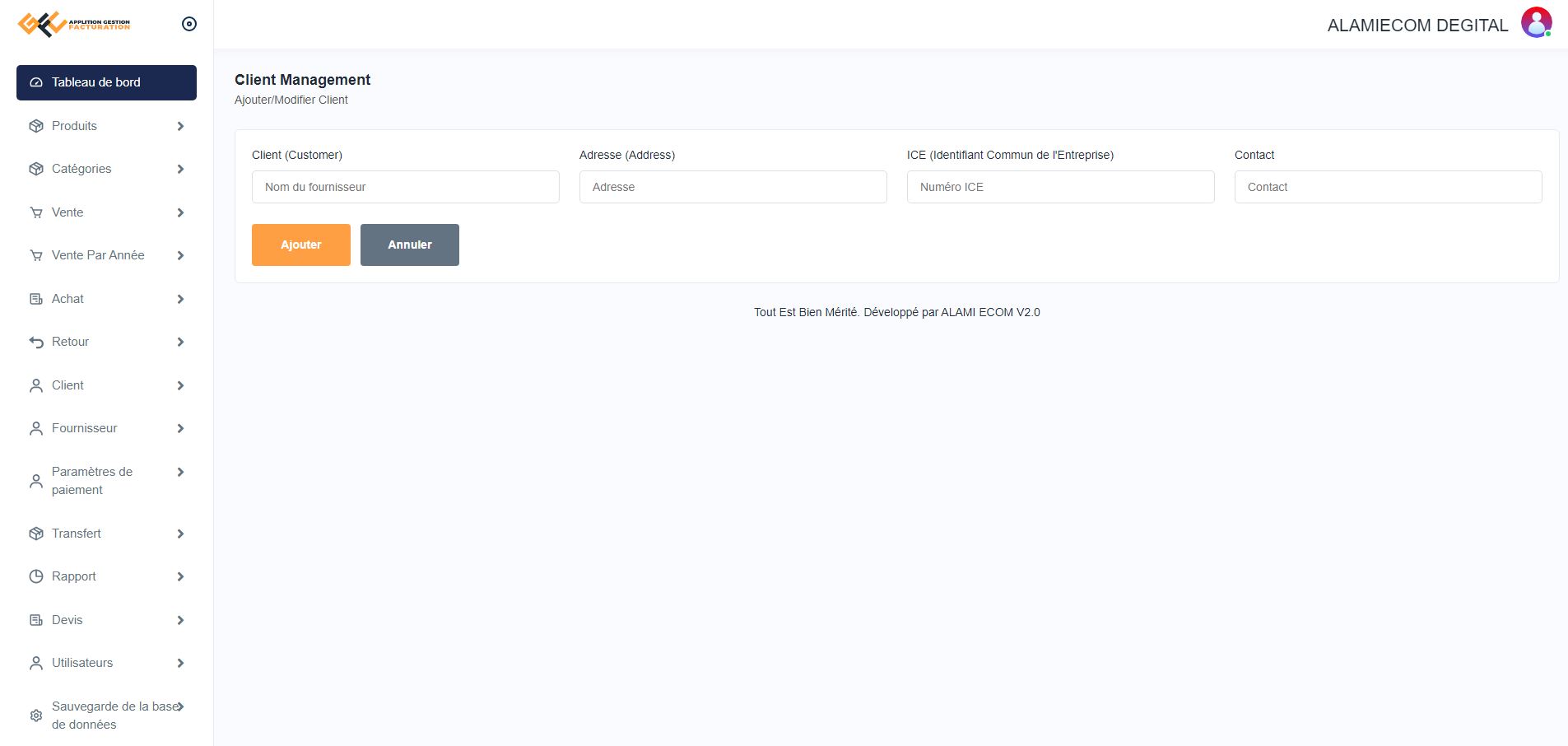Click the Rapport pie chart icon
This screenshot has width=1568, height=746.
click(x=36, y=576)
